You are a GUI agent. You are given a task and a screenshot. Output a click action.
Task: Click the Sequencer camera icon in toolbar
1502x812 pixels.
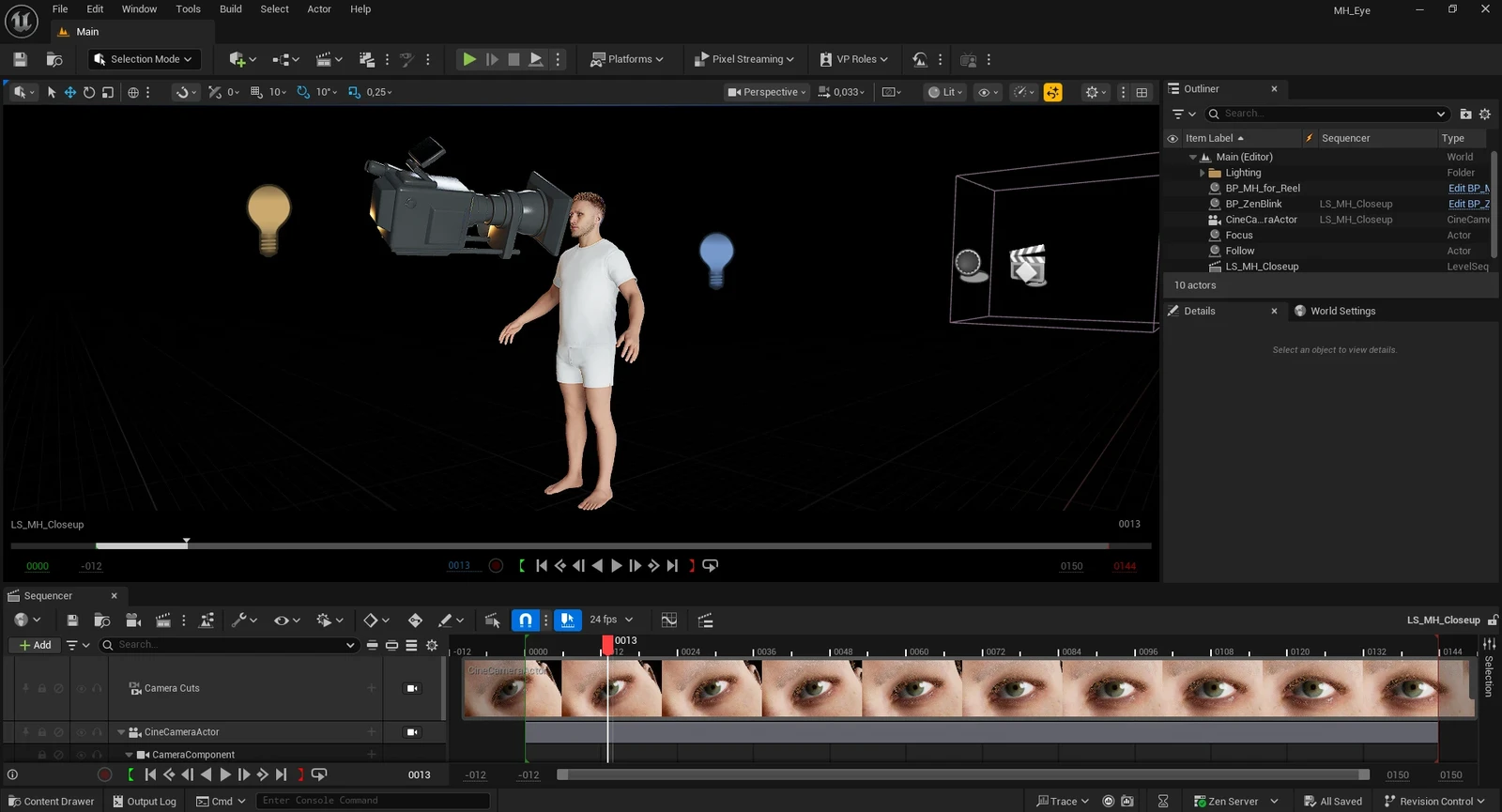pyautogui.click(x=132, y=620)
